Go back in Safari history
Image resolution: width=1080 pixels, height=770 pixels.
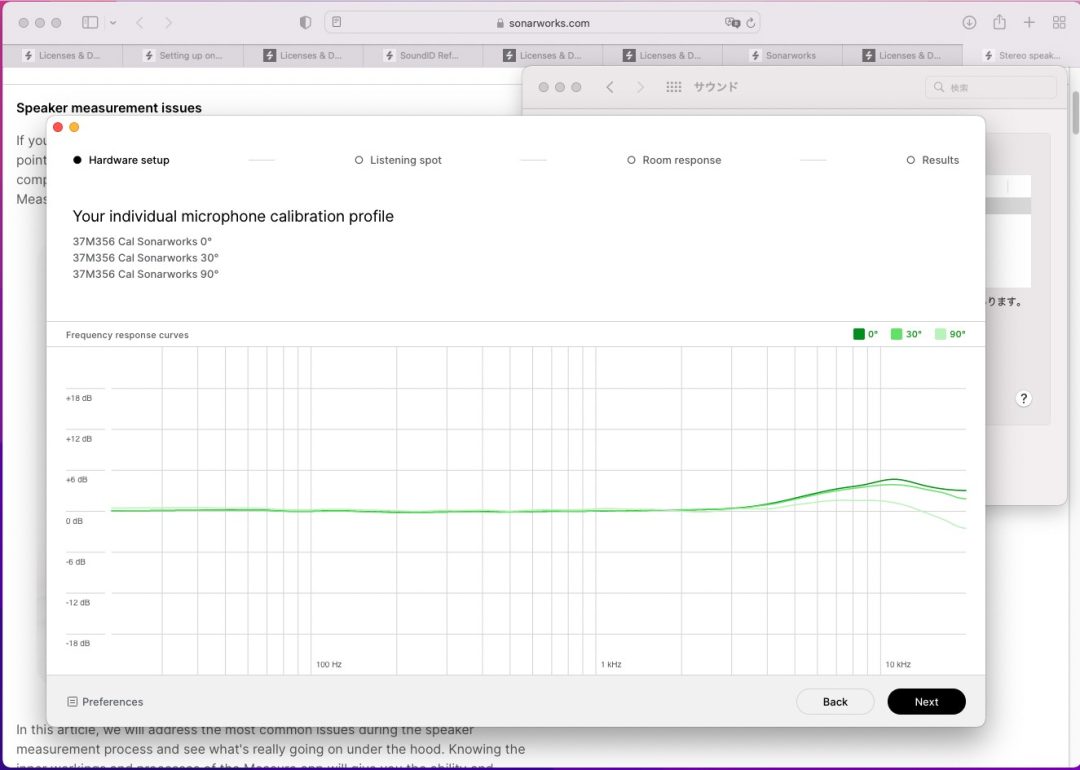[140, 23]
